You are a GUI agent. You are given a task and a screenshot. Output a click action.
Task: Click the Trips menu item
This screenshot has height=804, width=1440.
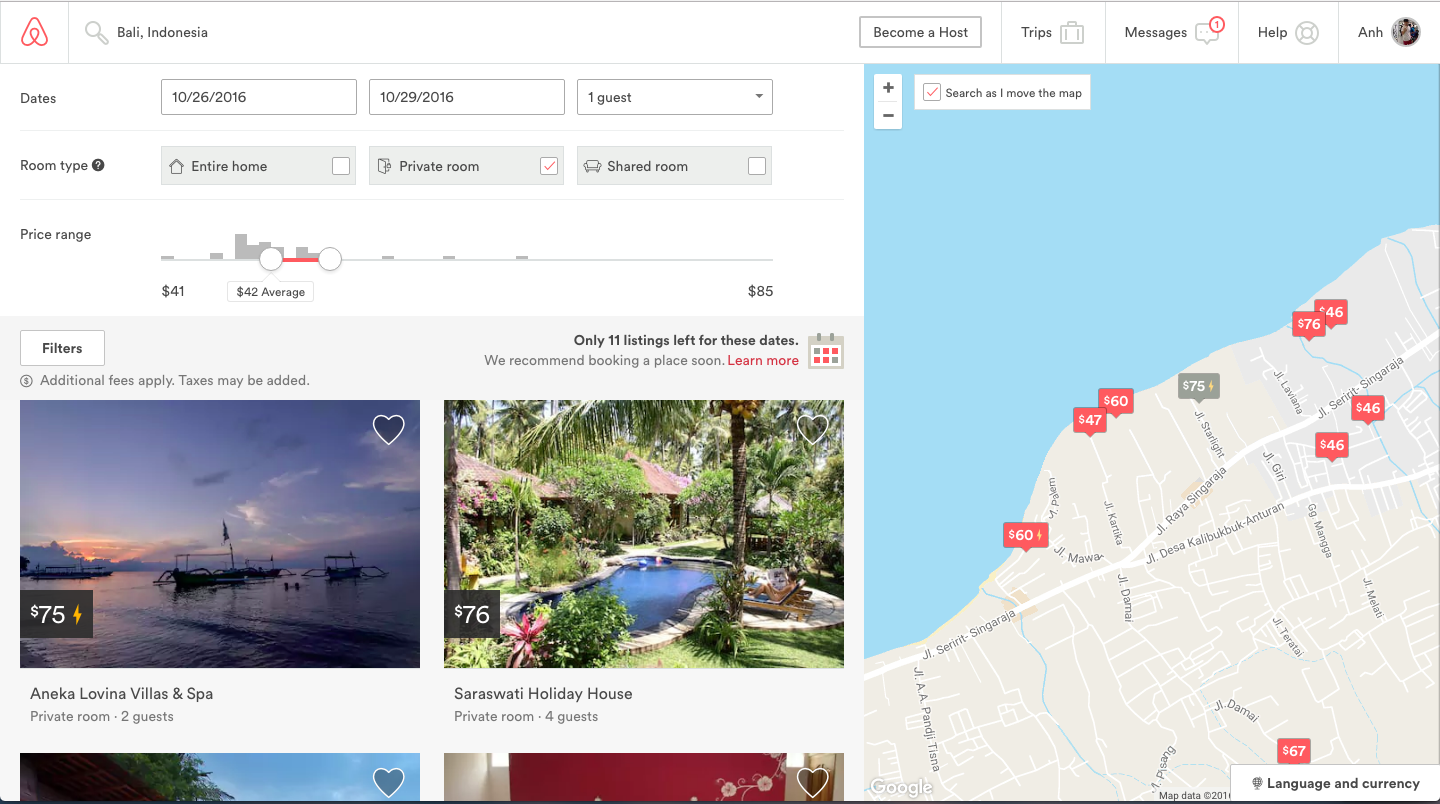pyautogui.click(x=1053, y=32)
